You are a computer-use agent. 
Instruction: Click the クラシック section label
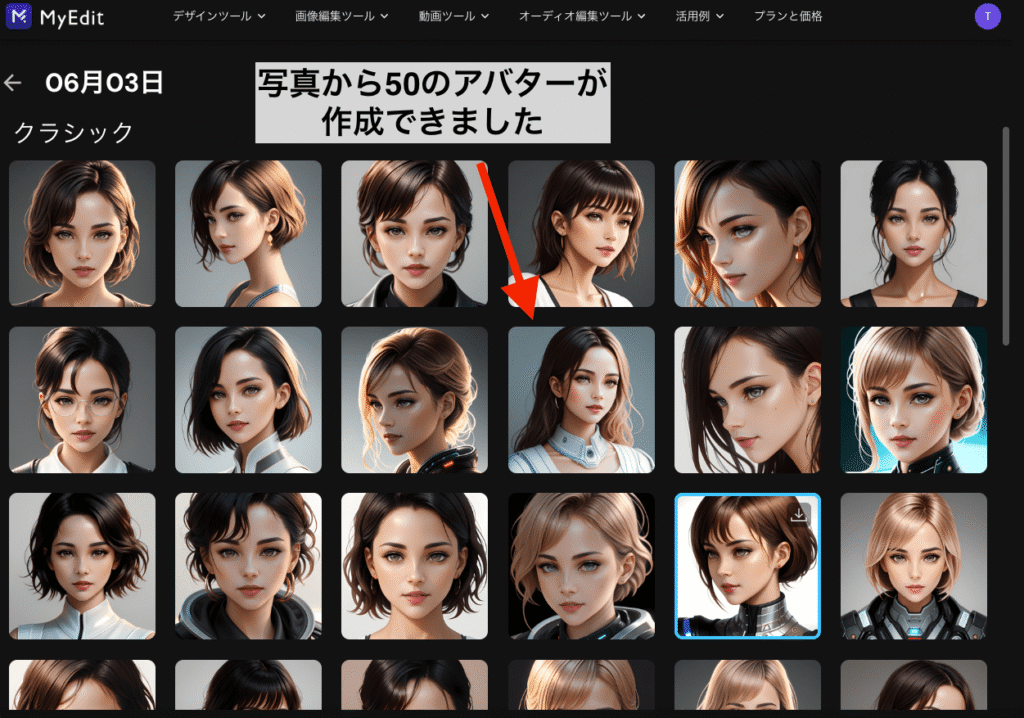tap(73, 133)
